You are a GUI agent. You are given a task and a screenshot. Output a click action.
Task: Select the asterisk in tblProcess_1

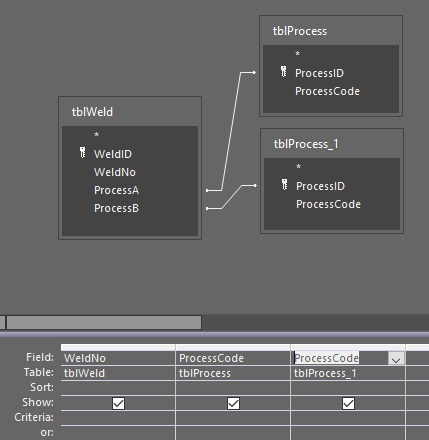(299, 167)
